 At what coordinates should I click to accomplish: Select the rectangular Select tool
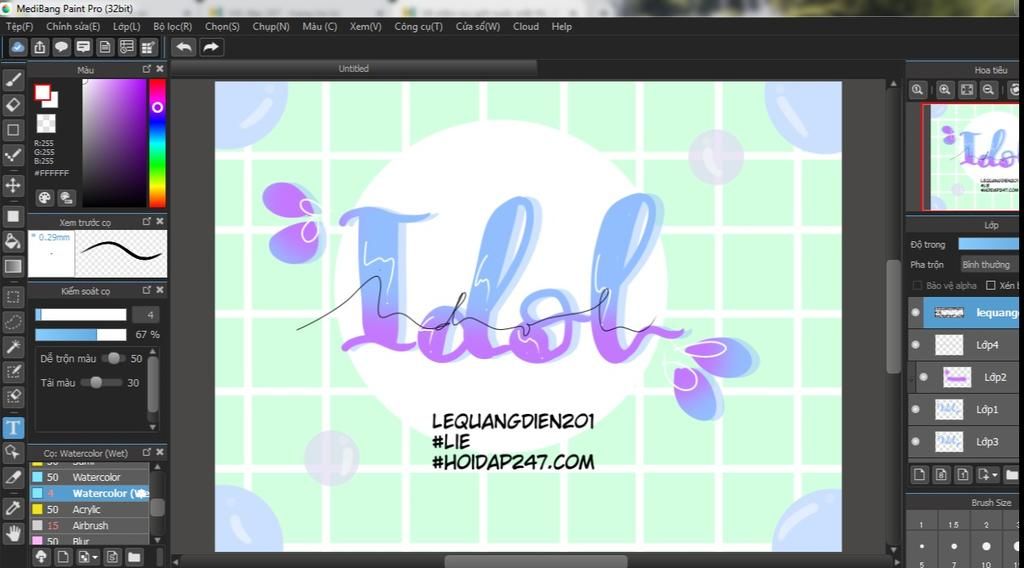coord(13,297)
